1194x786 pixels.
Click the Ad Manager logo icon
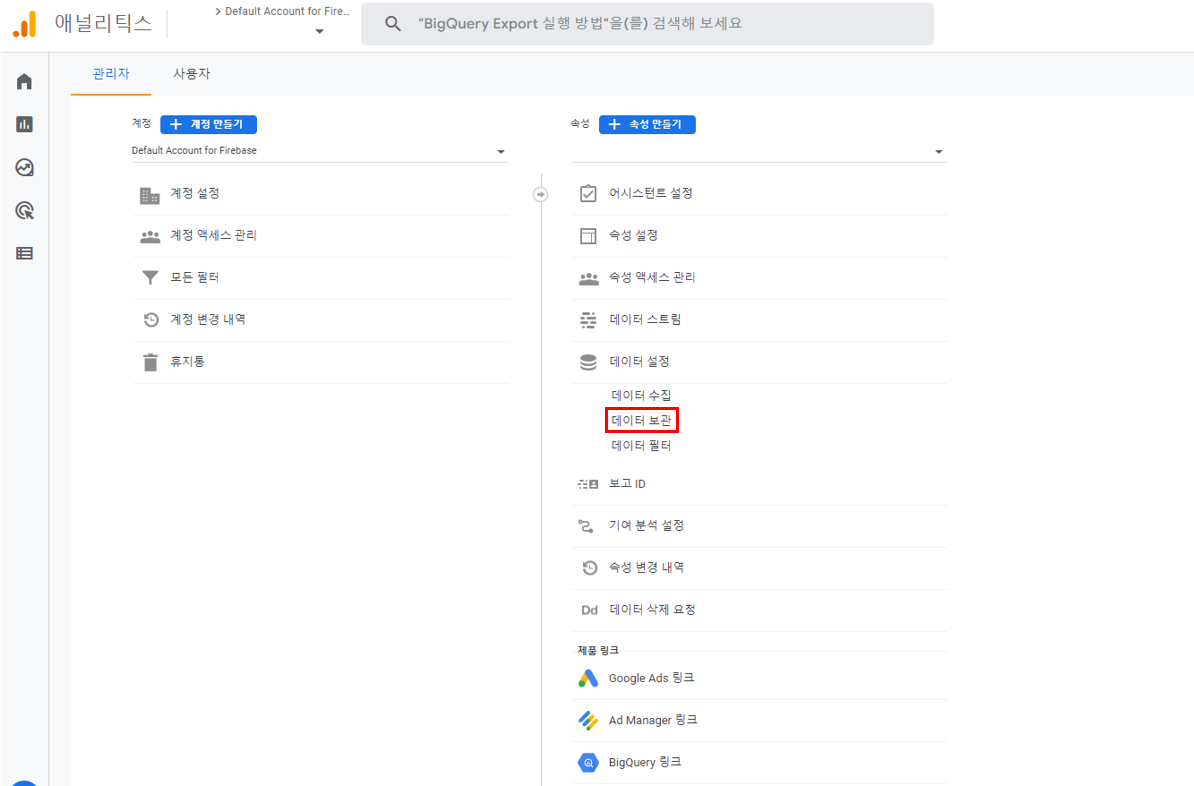588,720
